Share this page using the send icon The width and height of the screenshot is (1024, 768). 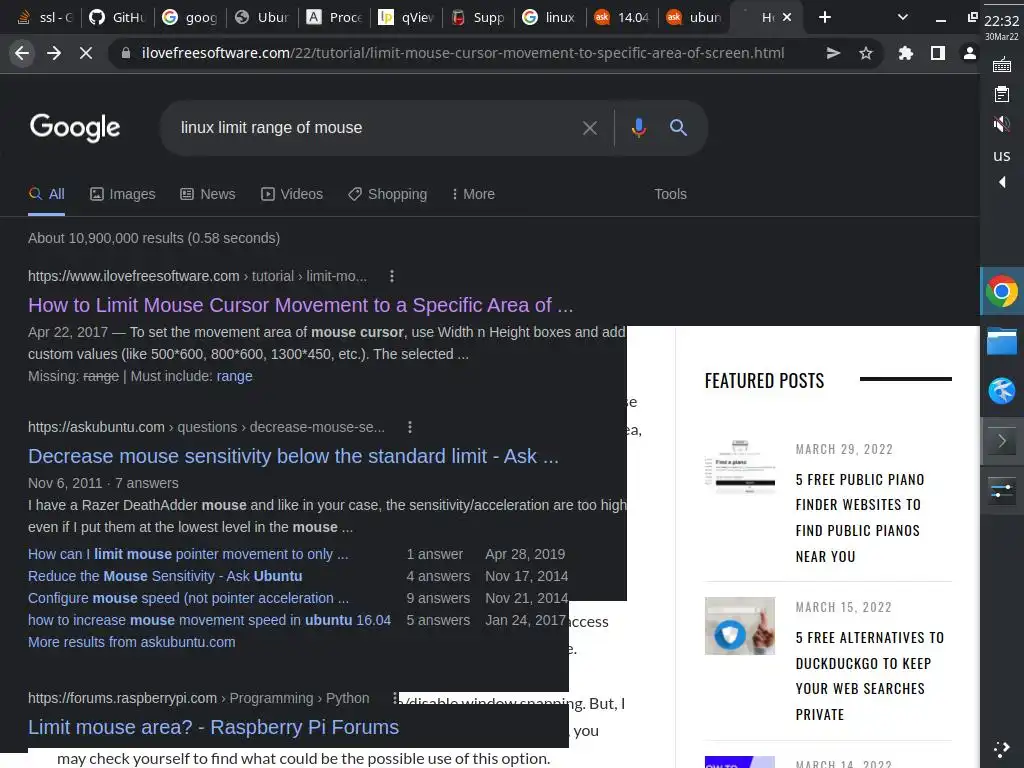833,53
